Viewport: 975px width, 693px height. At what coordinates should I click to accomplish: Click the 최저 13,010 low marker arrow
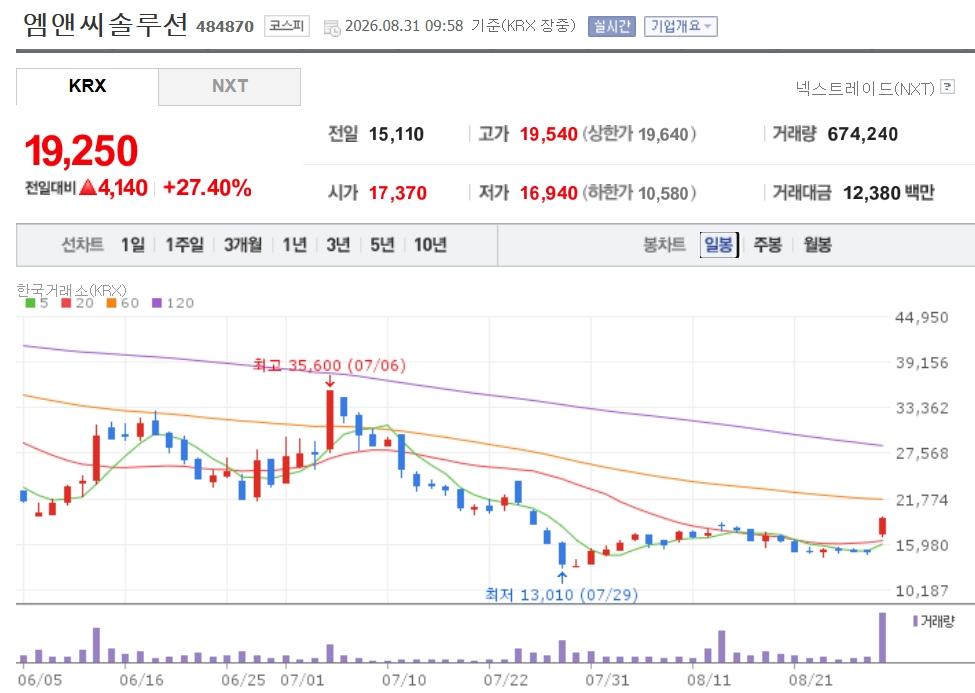562,577
